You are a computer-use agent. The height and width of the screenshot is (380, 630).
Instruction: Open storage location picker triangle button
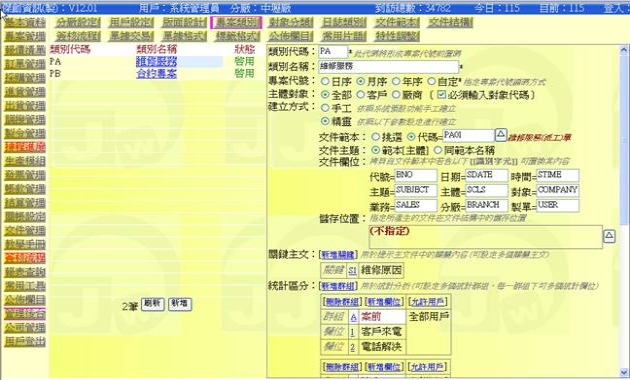pyautogui.click(x=609, y=236)
